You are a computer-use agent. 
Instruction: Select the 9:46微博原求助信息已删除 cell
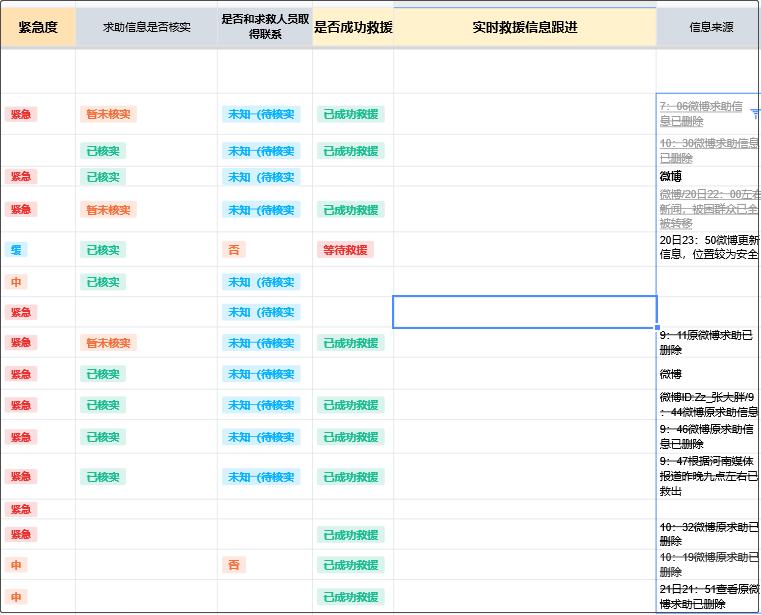tap(709, 436)
